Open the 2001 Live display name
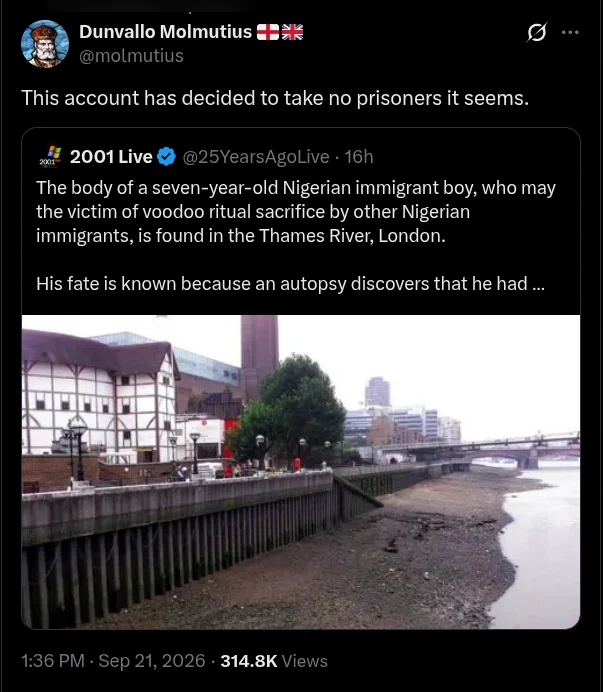Viewport: 603px width, 692px height. pos(111,157)
